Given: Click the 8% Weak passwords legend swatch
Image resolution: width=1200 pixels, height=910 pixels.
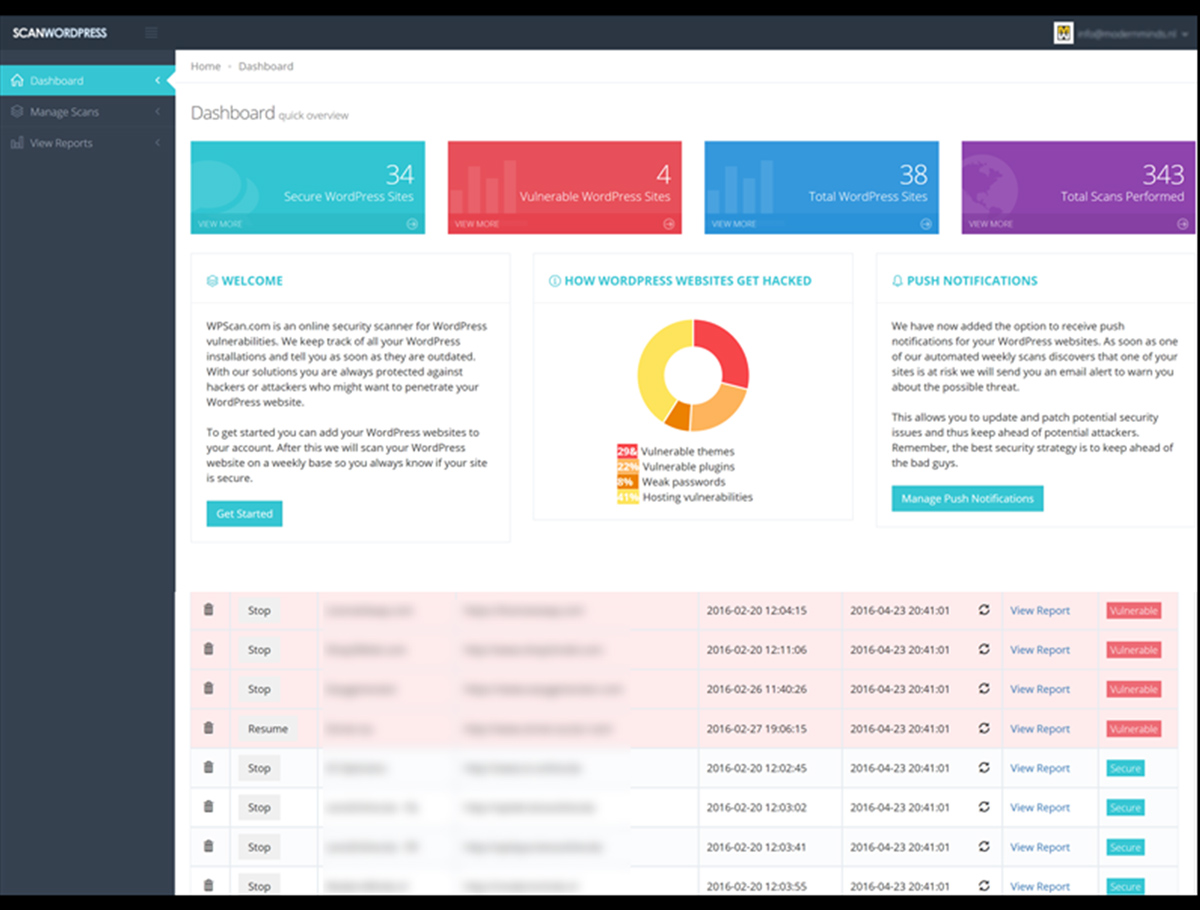Looking at the screenshot, I should [628, 482].
